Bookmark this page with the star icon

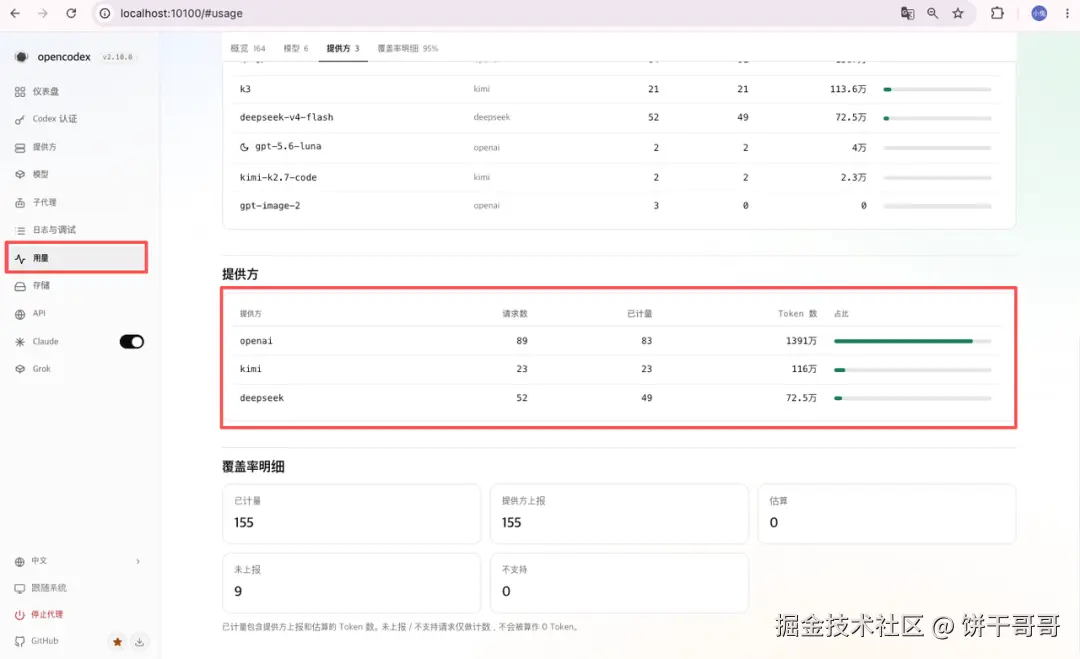click(x=958, y=13)
